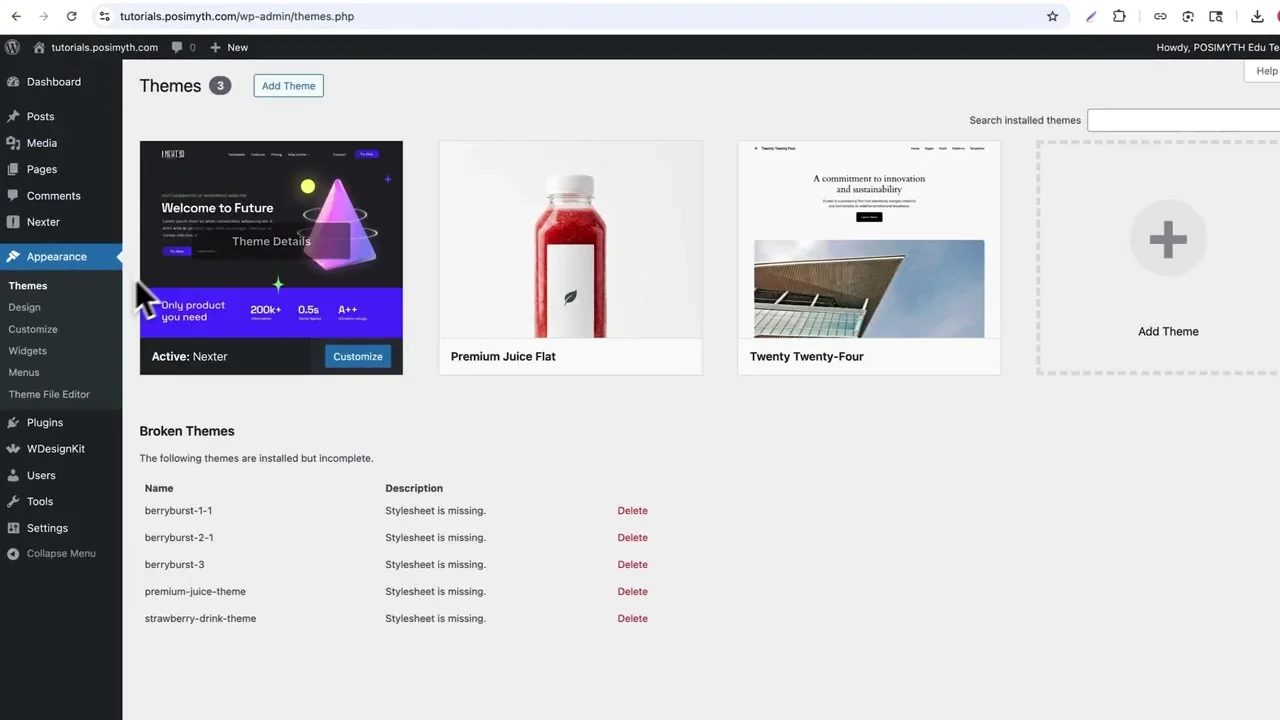Click Customize button on Nexter theme
This screenshot has height=720, width=1280.
[x=358, y=357]
